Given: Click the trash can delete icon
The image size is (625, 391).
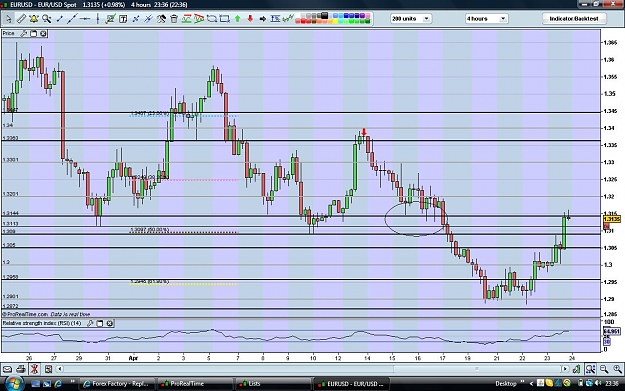Looking at the screenshot, I should pyautogui.click(x=174, y=19).
